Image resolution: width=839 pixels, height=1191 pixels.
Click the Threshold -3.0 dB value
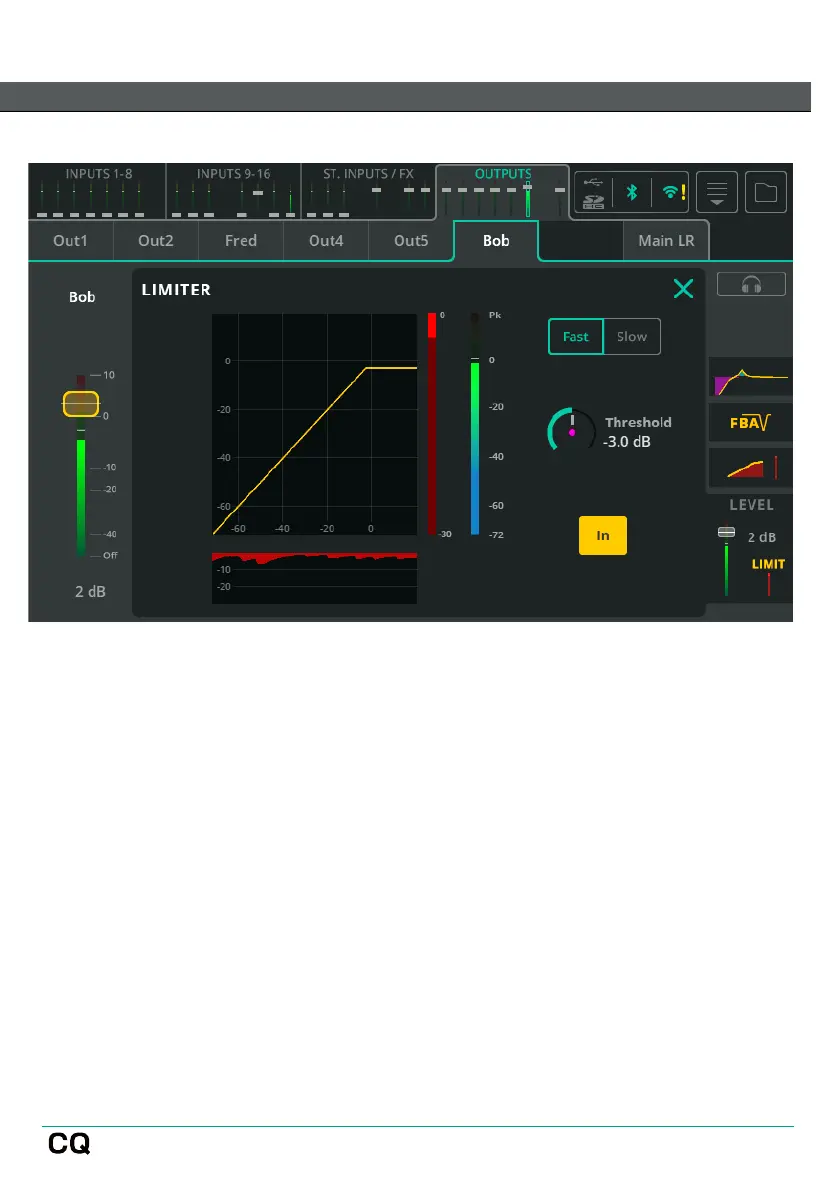[x=626, y=442]
